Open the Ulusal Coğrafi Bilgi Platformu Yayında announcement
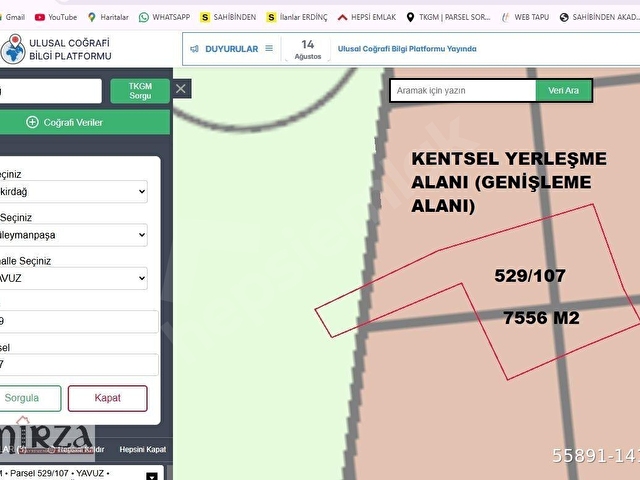The width and height of the screenshot is (640, 480). [407, 49]
